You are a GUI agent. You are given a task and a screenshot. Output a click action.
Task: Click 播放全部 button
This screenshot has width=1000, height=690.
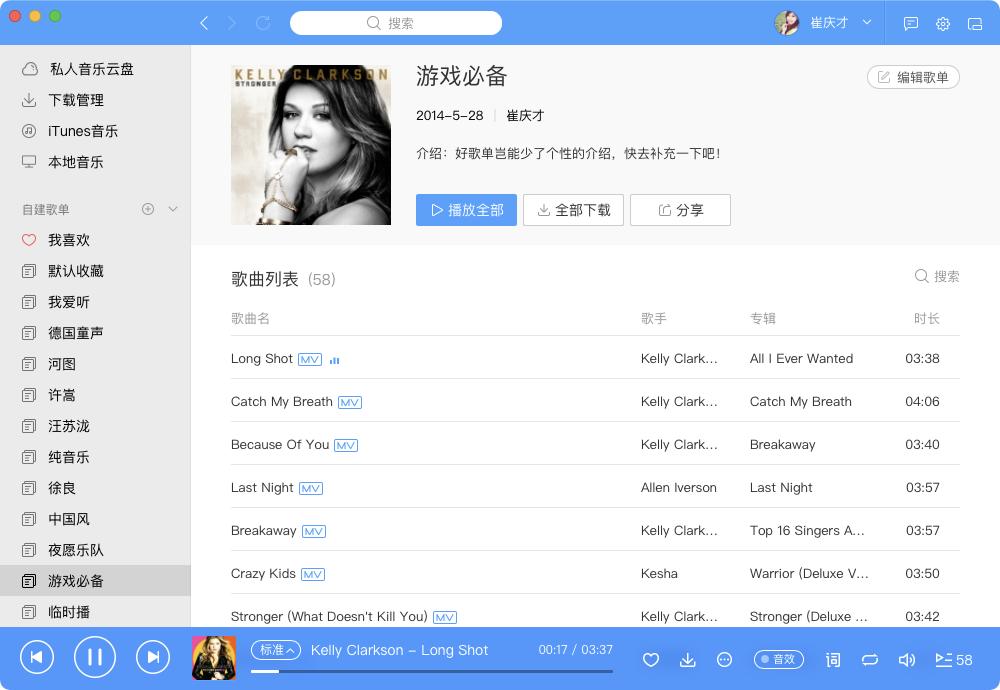click(x=466, y=210)
